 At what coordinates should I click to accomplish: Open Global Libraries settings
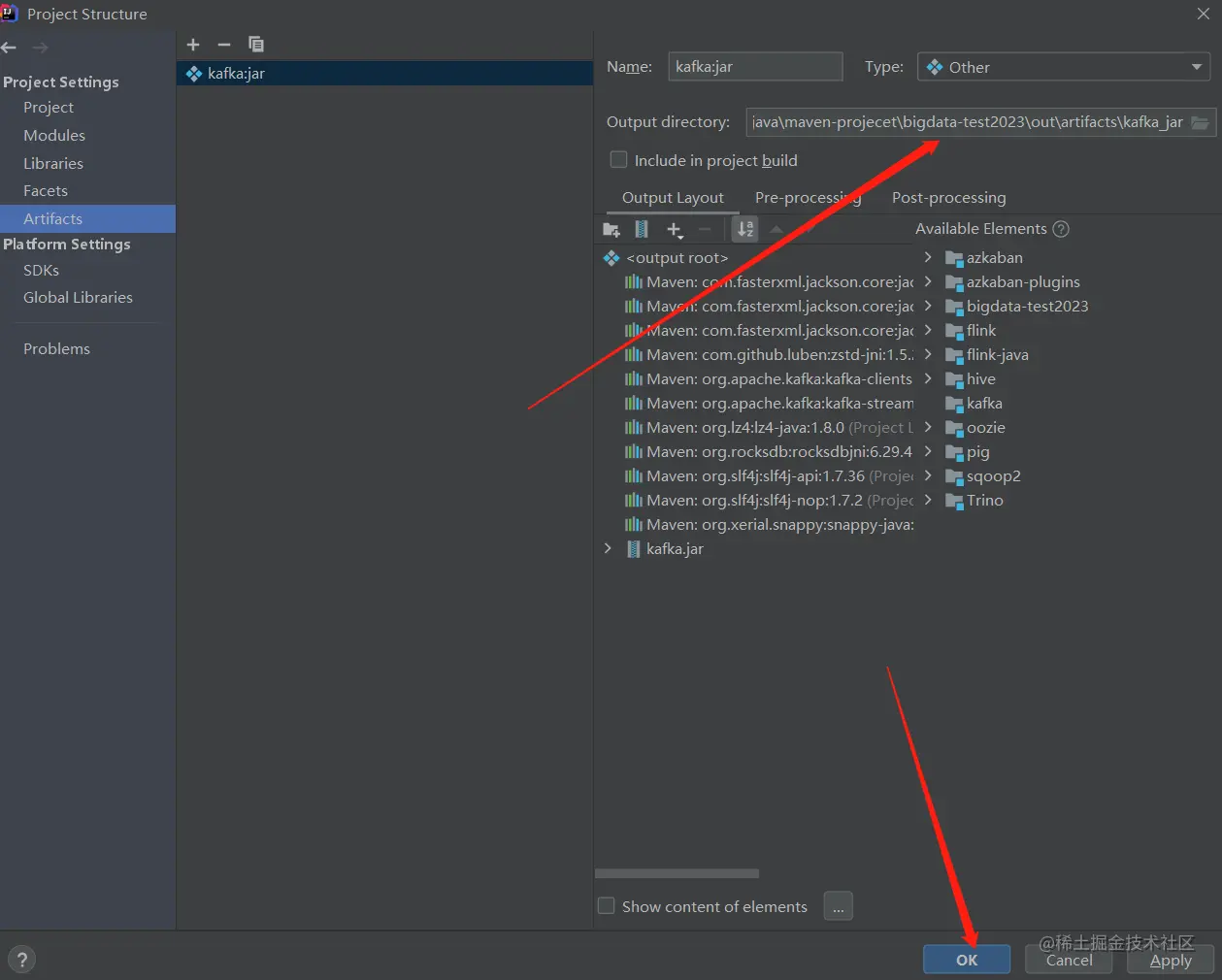point(78,298)
